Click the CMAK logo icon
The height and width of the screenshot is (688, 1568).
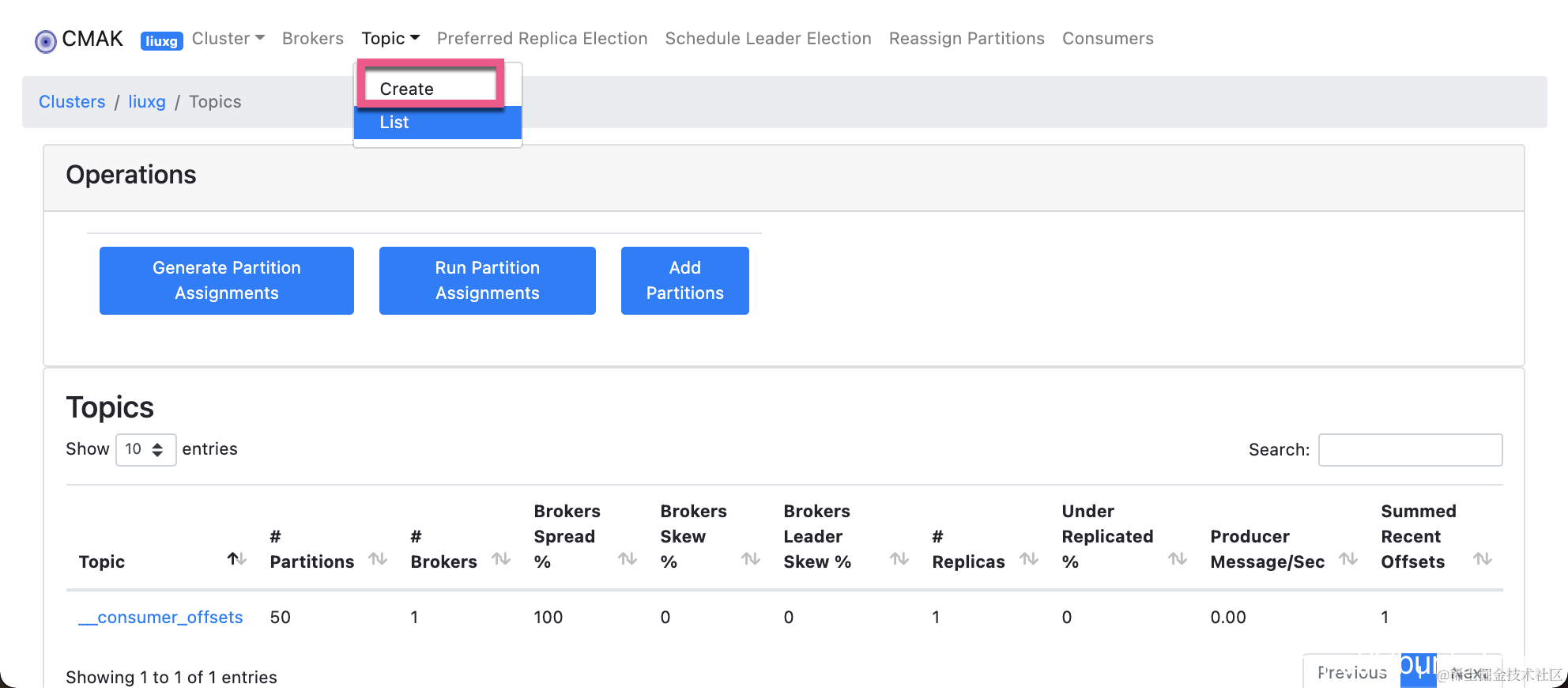point(46,40)
